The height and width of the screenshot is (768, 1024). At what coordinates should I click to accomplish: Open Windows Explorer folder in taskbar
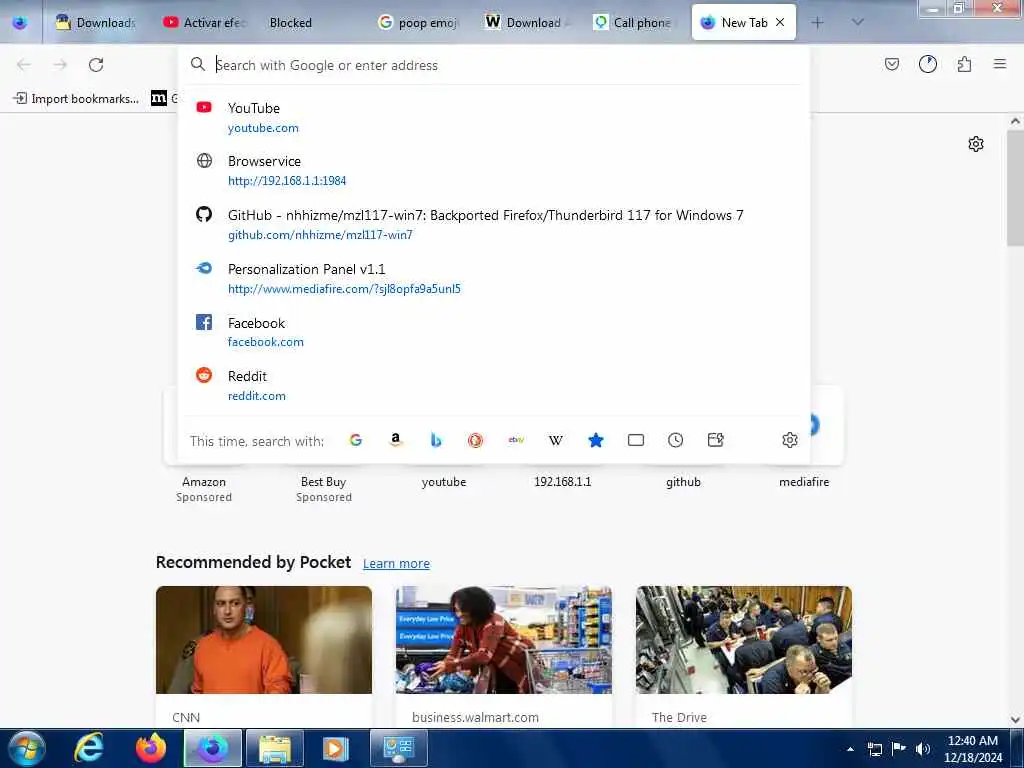(x=275, y=748)
